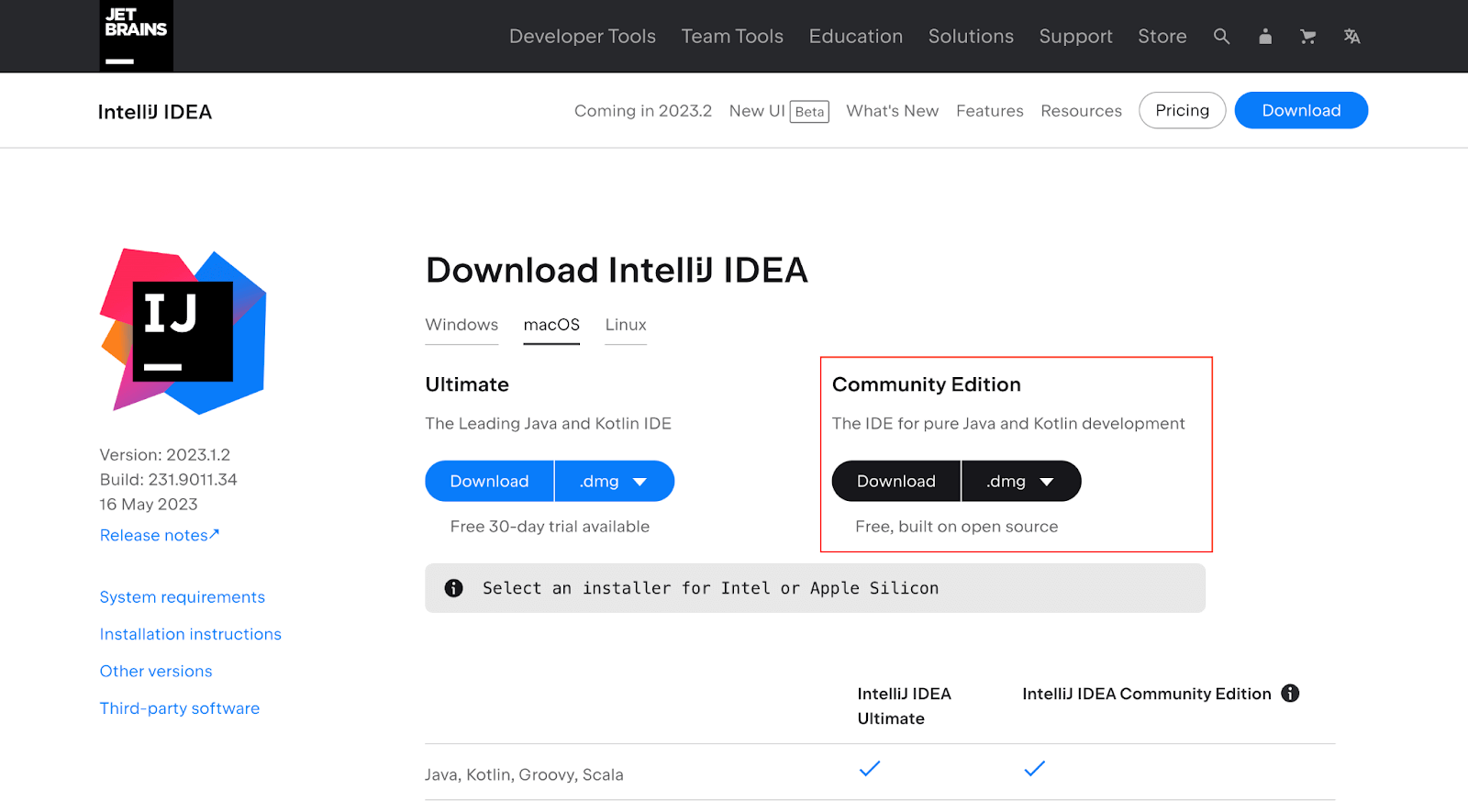Click 'IntelliJ IDEA Community Edition' column header
1468x812 pixels.
[x=1146, y=694]
